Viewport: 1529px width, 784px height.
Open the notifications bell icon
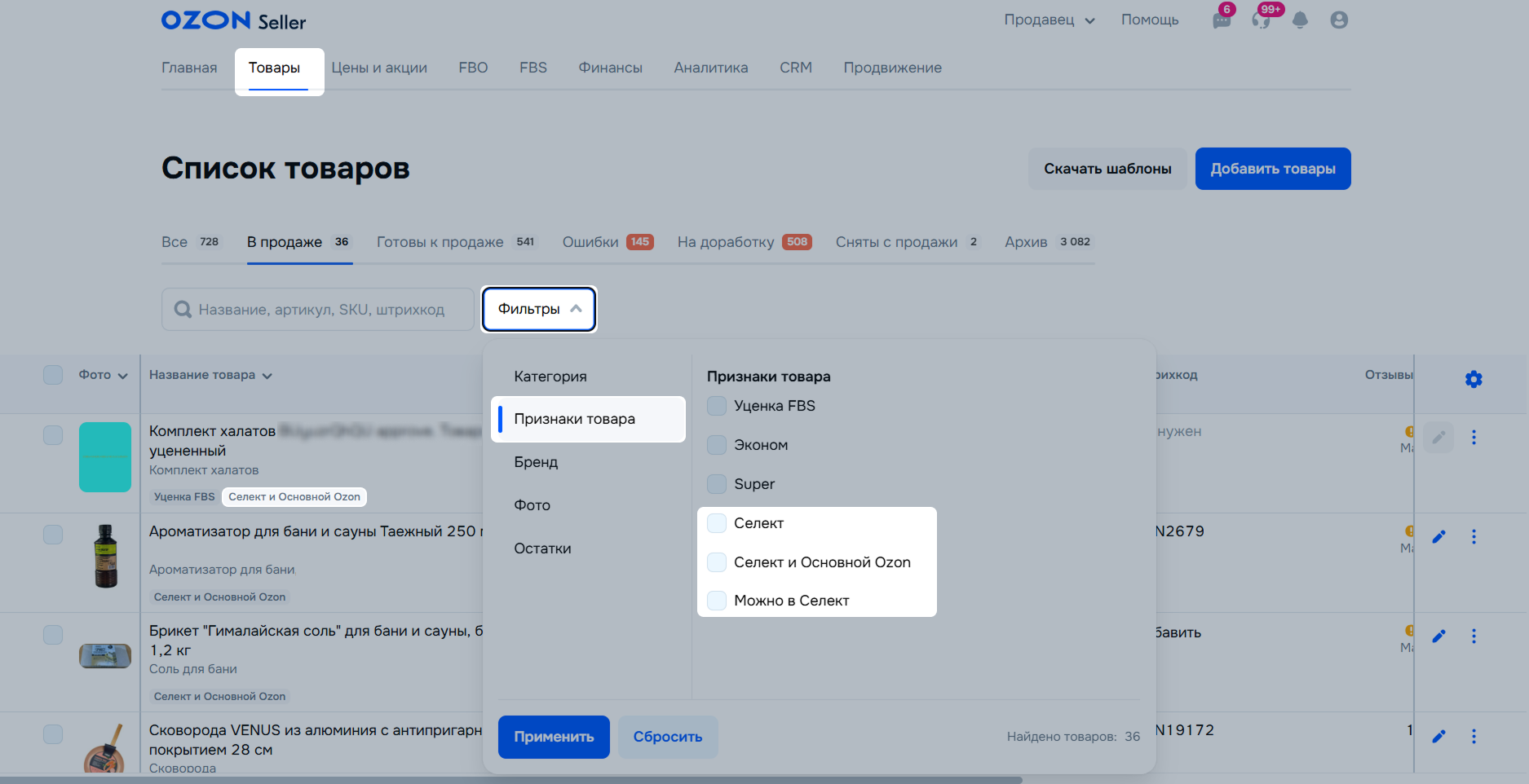coord(1300,20)
